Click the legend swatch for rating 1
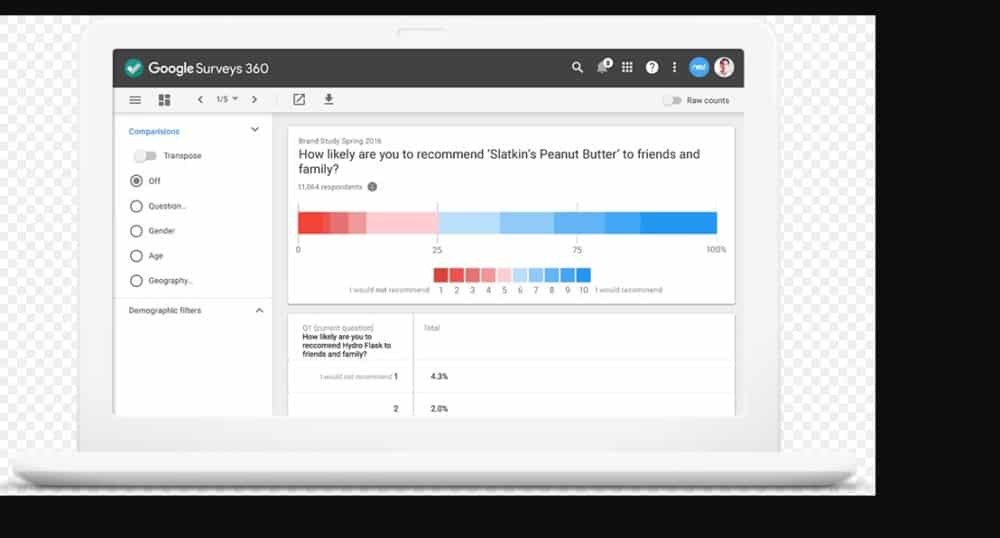The width and height of the screenshot is (1000, 538). [x=441, y=275]
